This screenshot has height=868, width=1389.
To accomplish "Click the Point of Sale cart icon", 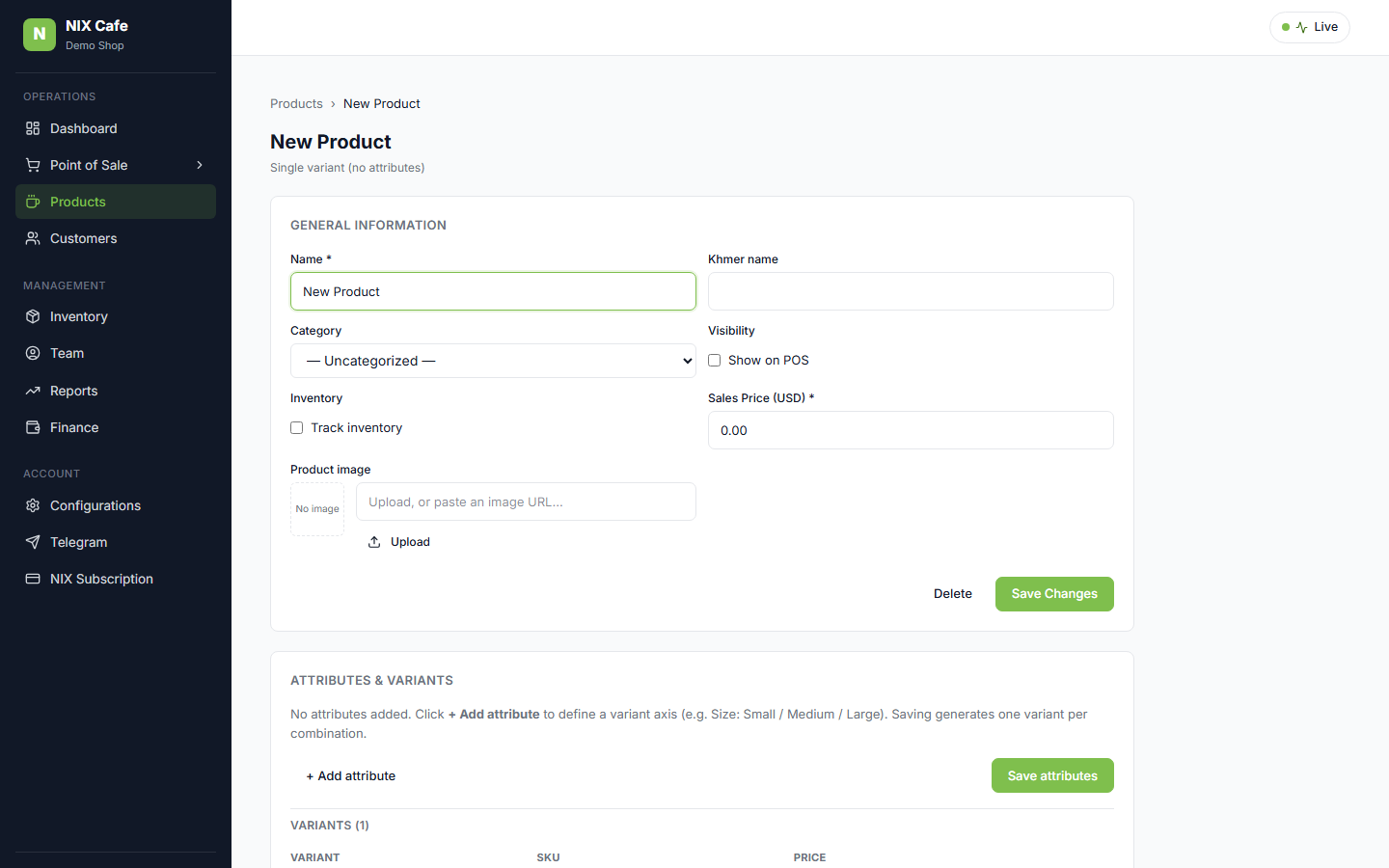I will 33,165.
